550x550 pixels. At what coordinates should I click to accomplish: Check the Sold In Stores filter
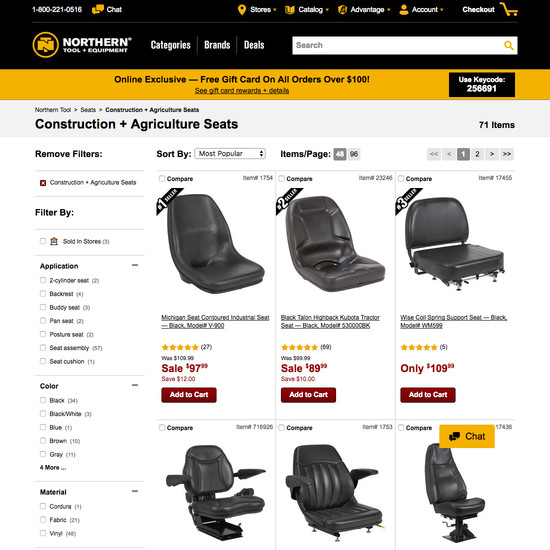coord(43,241)
